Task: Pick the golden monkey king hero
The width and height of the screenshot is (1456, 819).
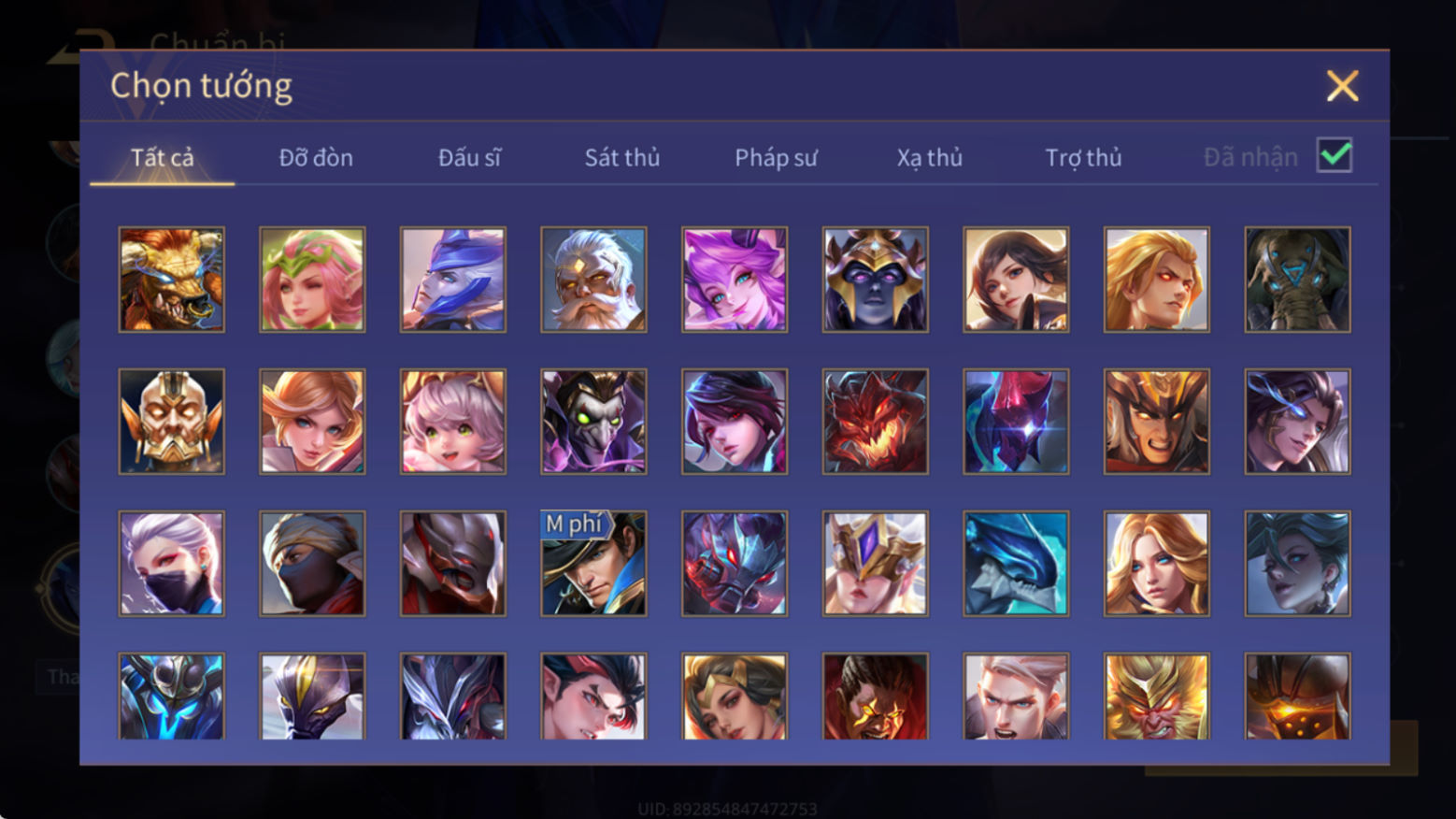Action: pos(1157,697)
